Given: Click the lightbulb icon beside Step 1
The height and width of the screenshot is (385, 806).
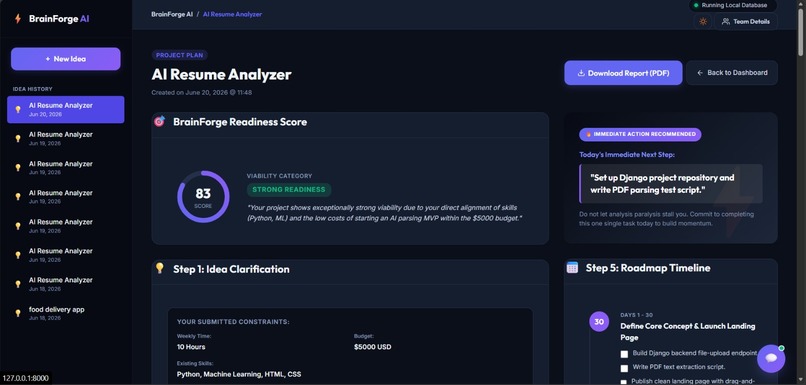Looking at the screenshot, I should click(x=159, y=268).
